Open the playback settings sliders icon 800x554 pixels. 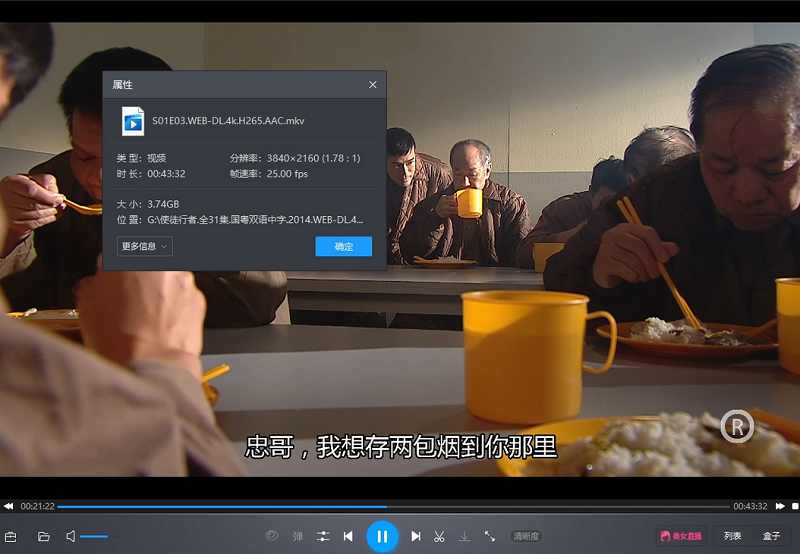[323, 537]
